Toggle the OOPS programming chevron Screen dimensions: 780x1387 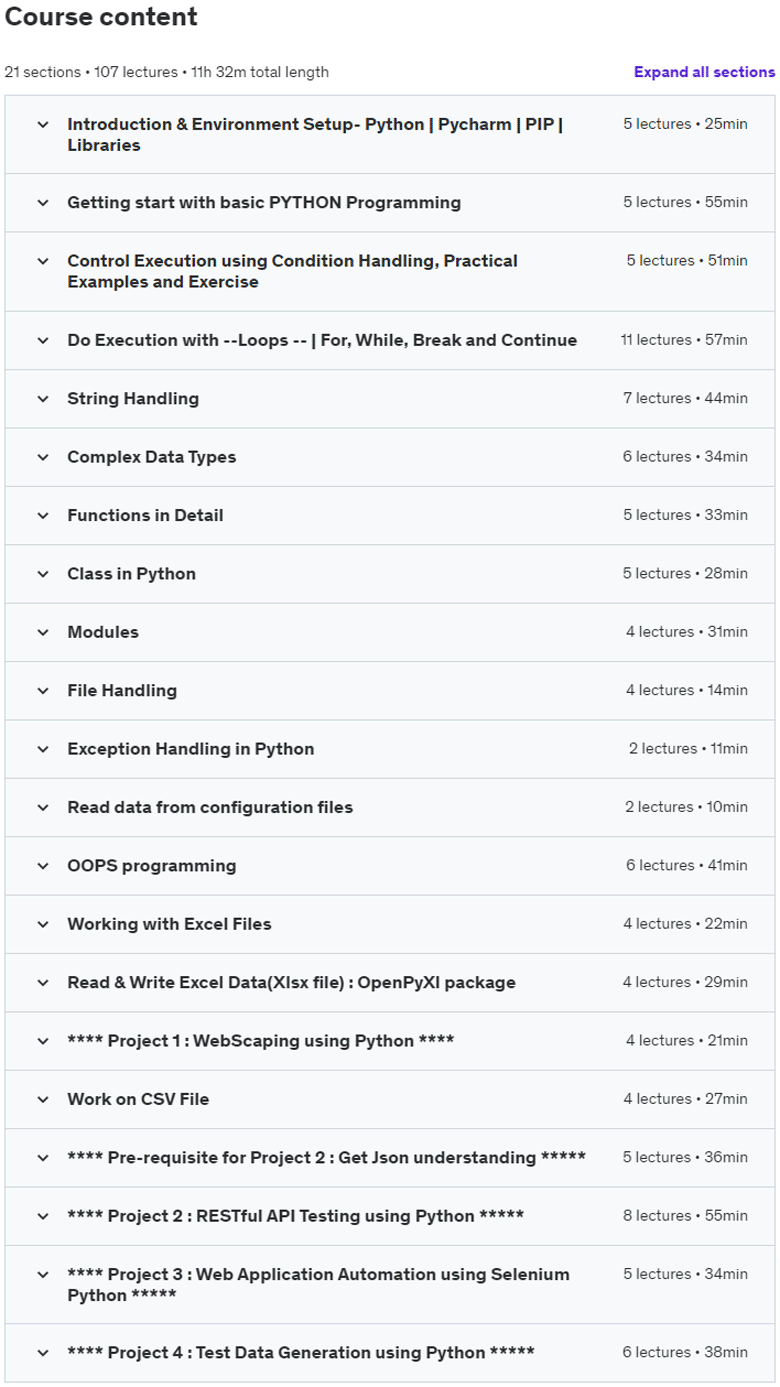click(42, 866)
